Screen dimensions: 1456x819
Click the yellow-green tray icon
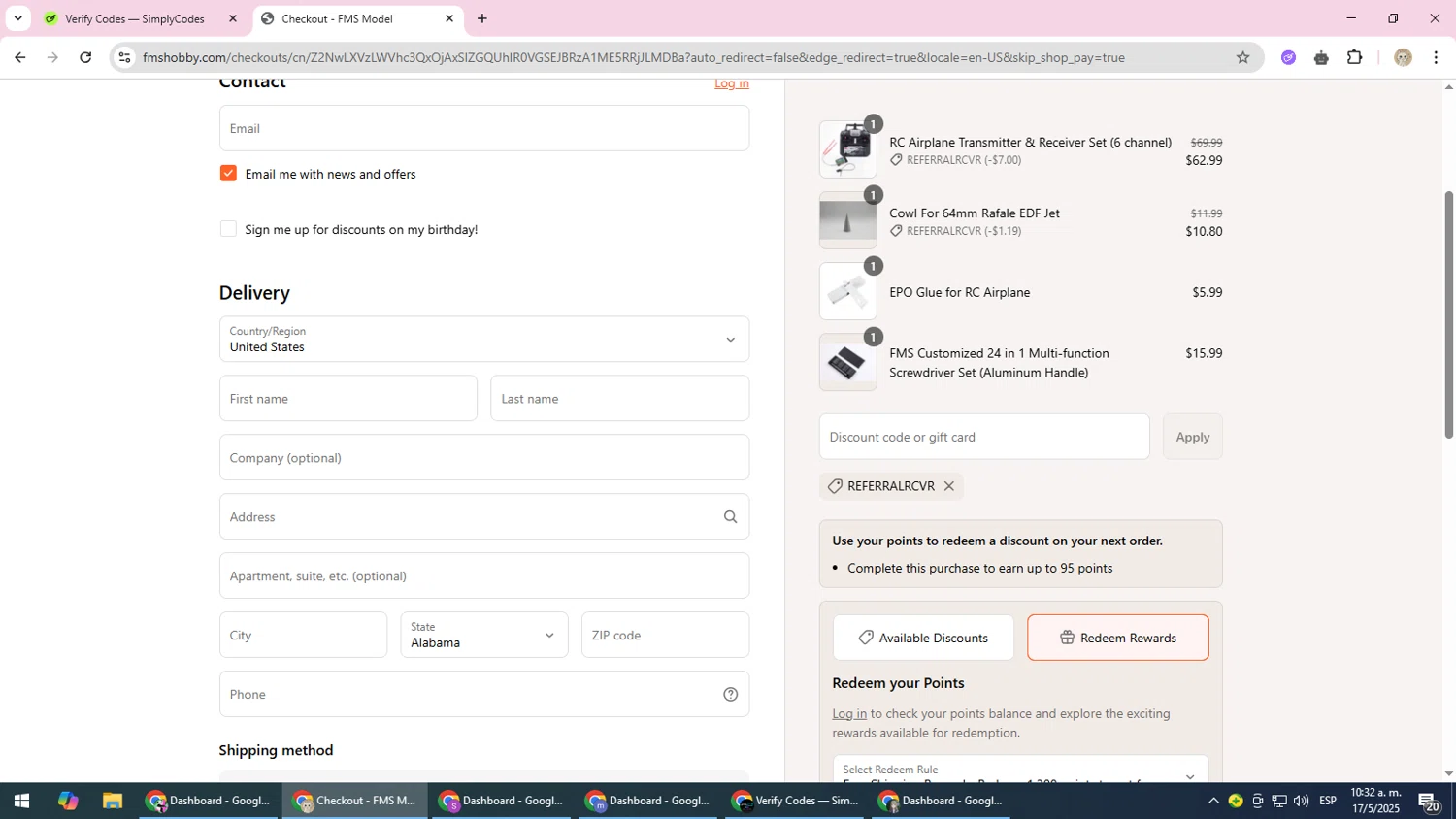[x=1236, y=801]
